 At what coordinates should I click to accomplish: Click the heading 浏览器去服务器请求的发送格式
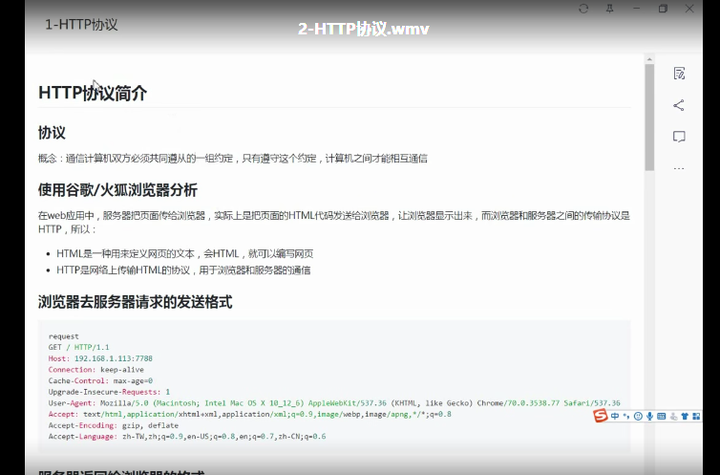(135, 302)
